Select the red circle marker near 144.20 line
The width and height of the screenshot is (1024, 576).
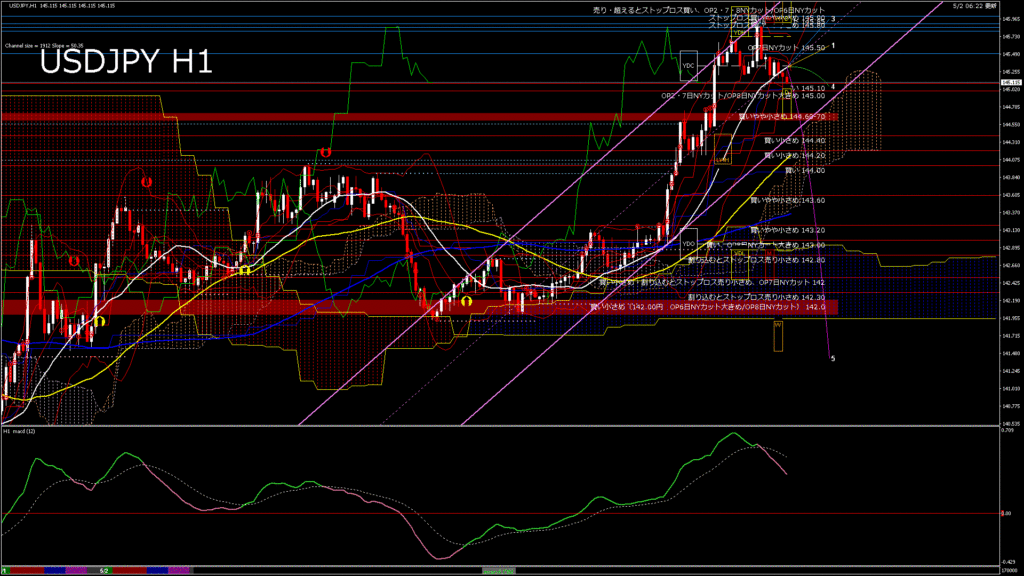pyautogui.click(x=326, y=151)
